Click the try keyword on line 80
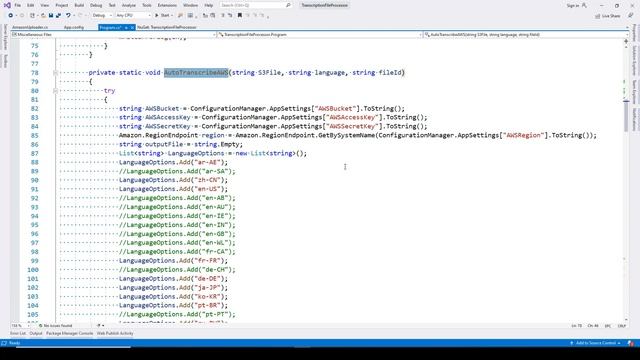 109,91
